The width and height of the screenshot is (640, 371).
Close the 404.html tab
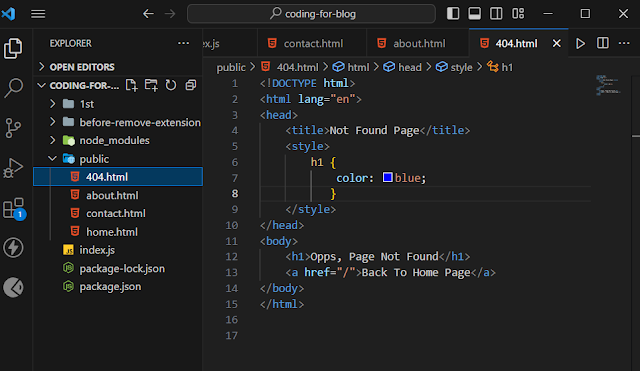[x=556, y=43]
